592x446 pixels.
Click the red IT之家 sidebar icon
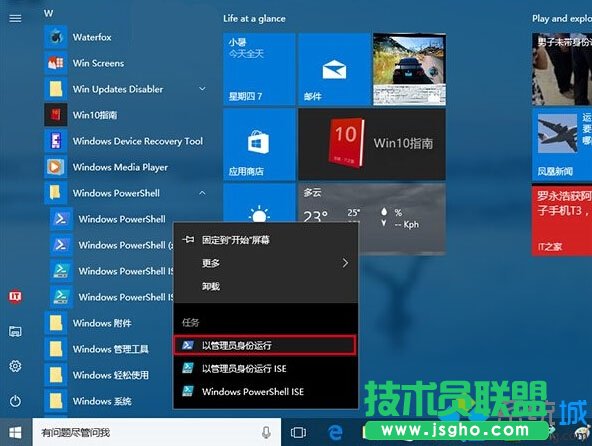[x=15, y=297]
